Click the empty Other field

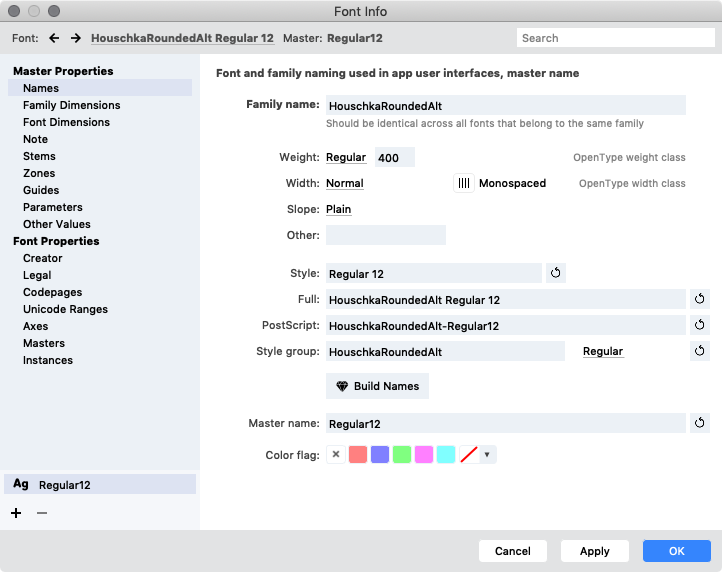click(386, 235)
